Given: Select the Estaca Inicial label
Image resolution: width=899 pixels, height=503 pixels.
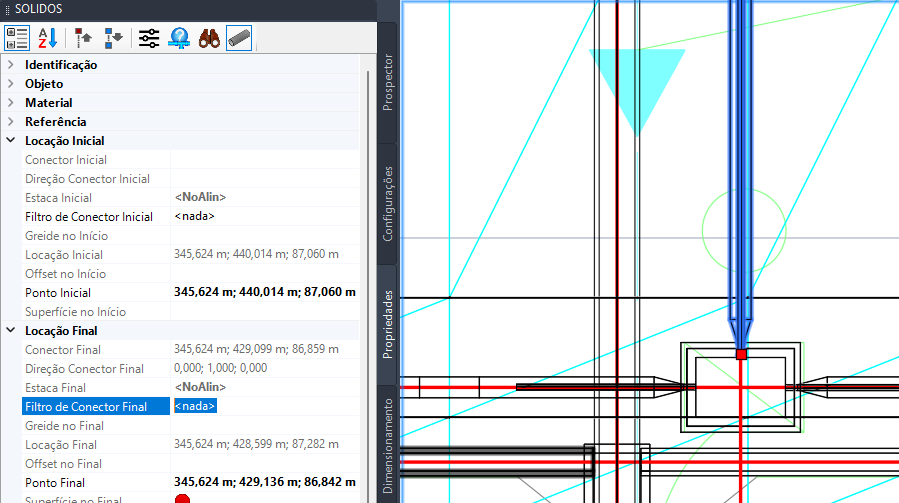Looking at the screenshot, I should point(58,198).
